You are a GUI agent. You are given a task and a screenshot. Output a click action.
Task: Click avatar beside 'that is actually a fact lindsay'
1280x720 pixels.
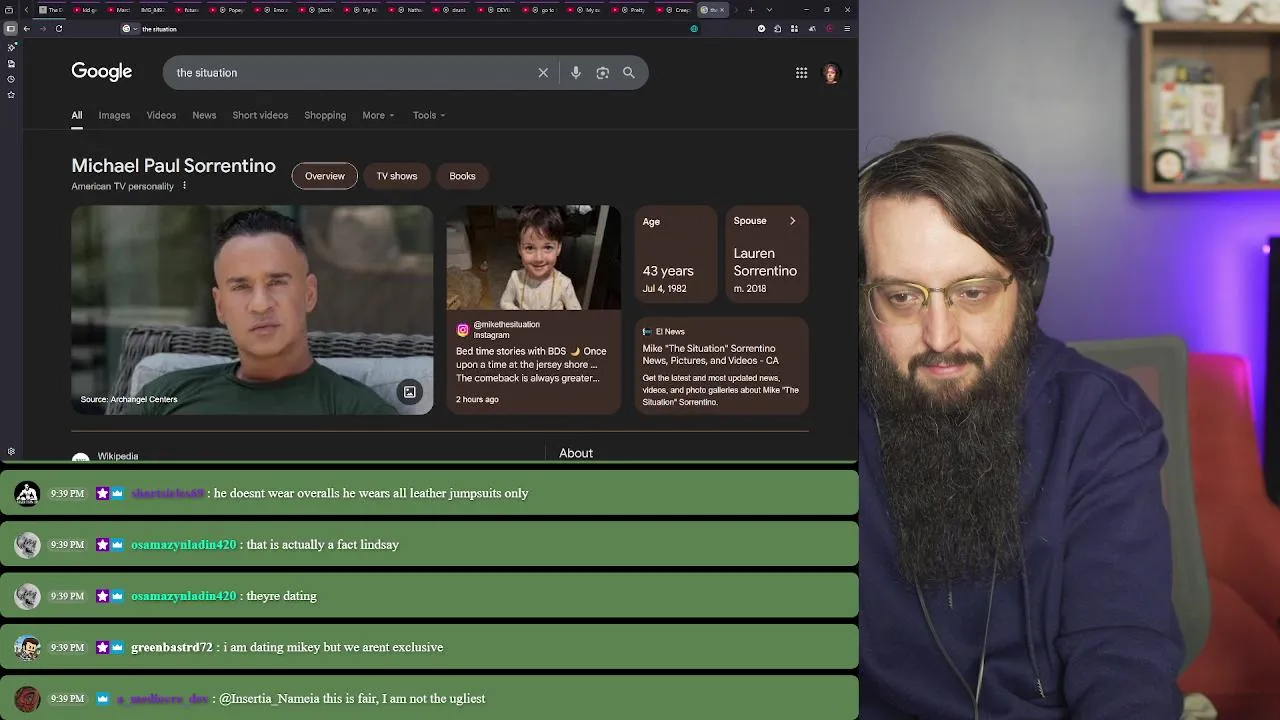[x=27, y=545]
